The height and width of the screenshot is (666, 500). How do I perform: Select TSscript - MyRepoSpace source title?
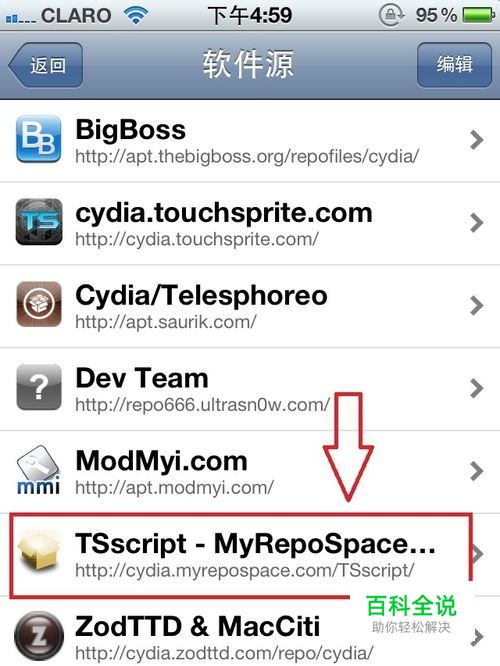coord(255,543)
